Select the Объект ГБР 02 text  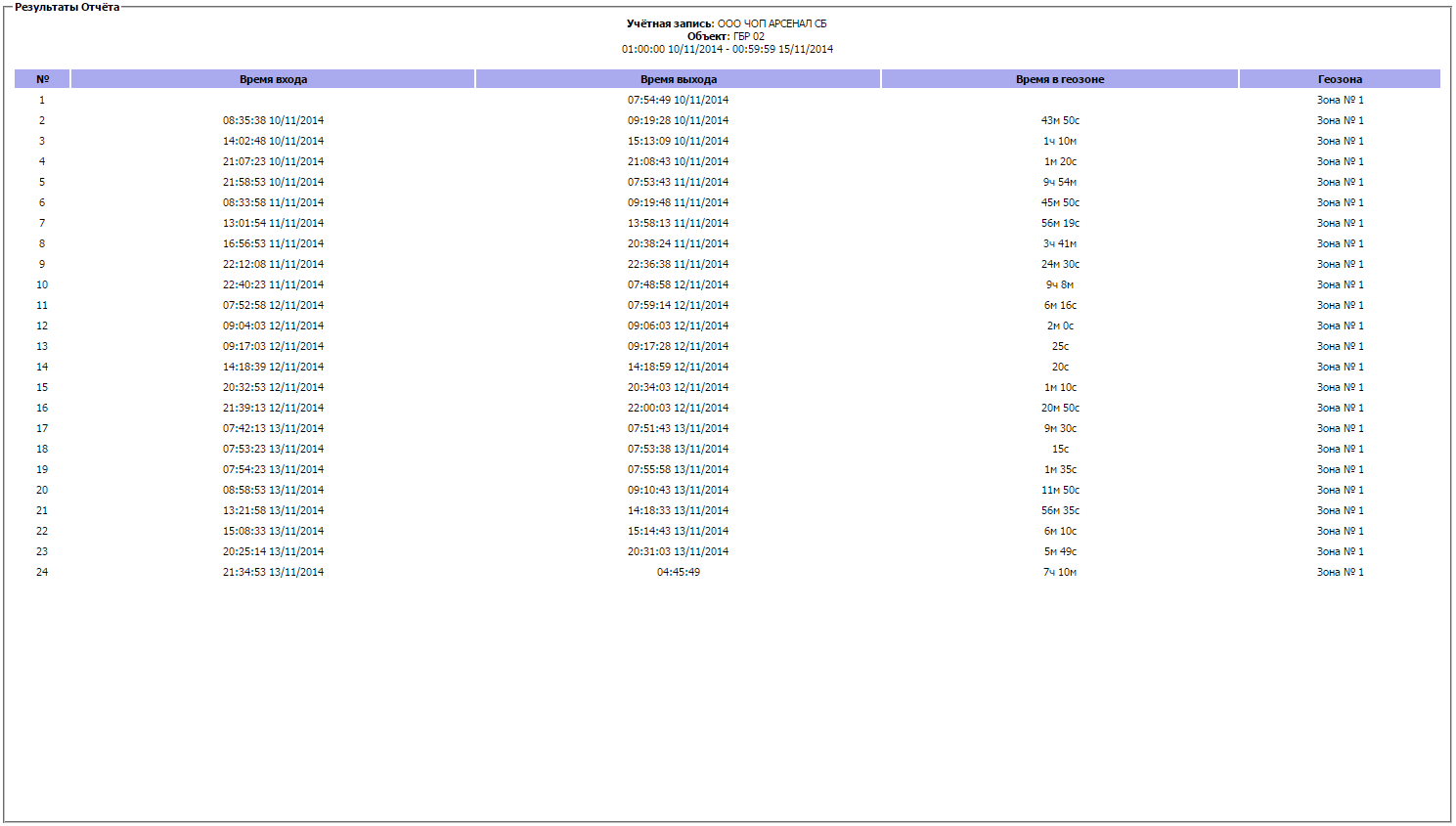727,36
